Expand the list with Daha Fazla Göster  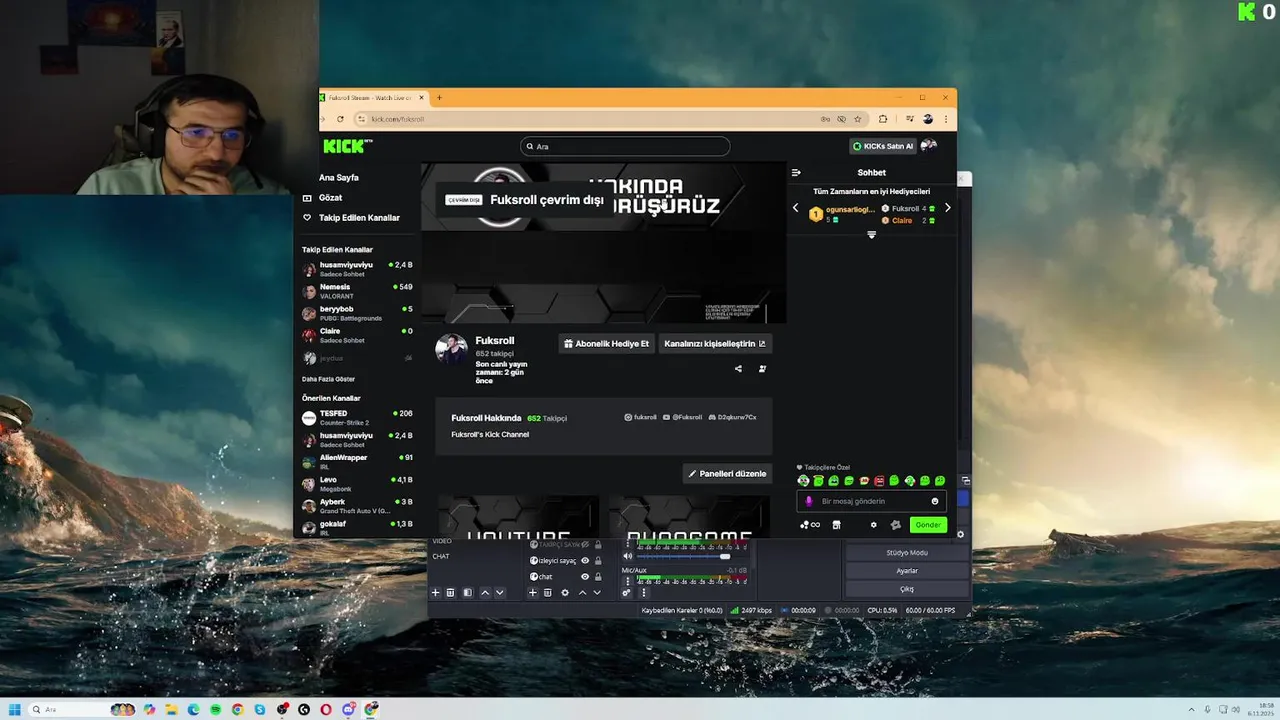pyautogui.click(x=329, y=379)
